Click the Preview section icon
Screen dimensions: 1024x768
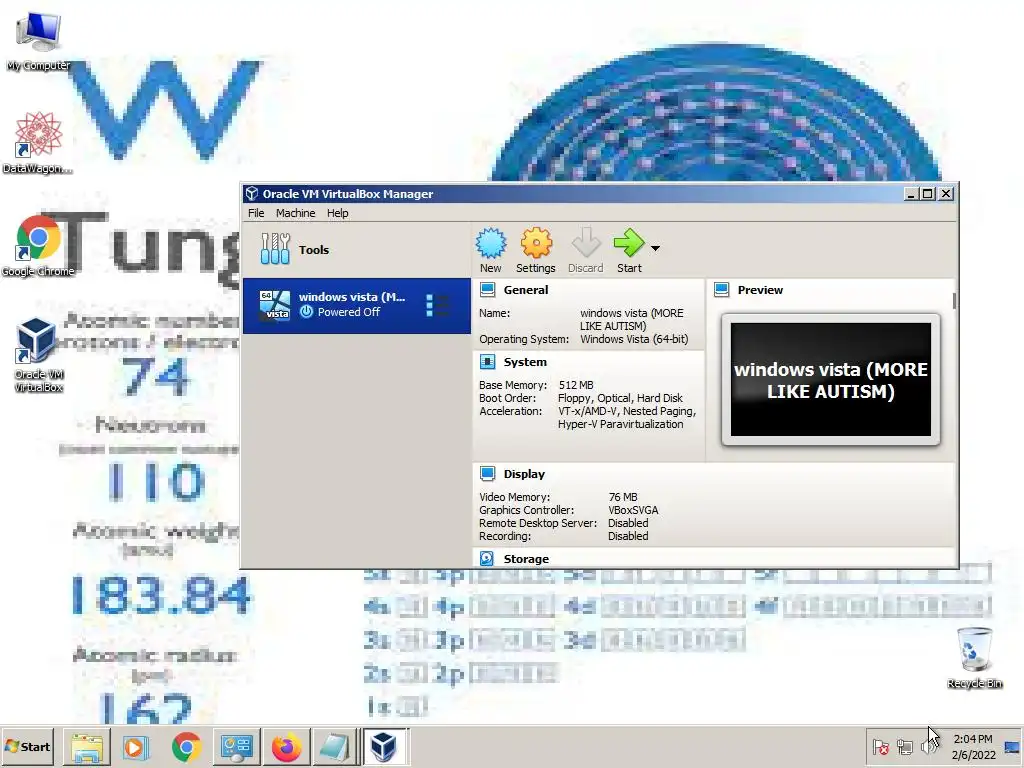[722, 290]
